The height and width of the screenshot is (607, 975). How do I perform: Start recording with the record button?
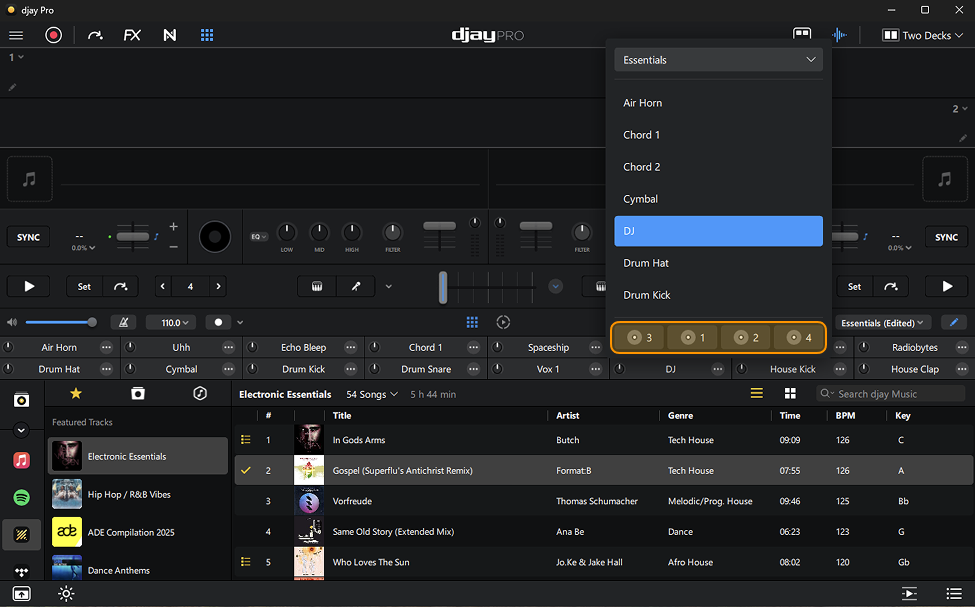[53, 35]
